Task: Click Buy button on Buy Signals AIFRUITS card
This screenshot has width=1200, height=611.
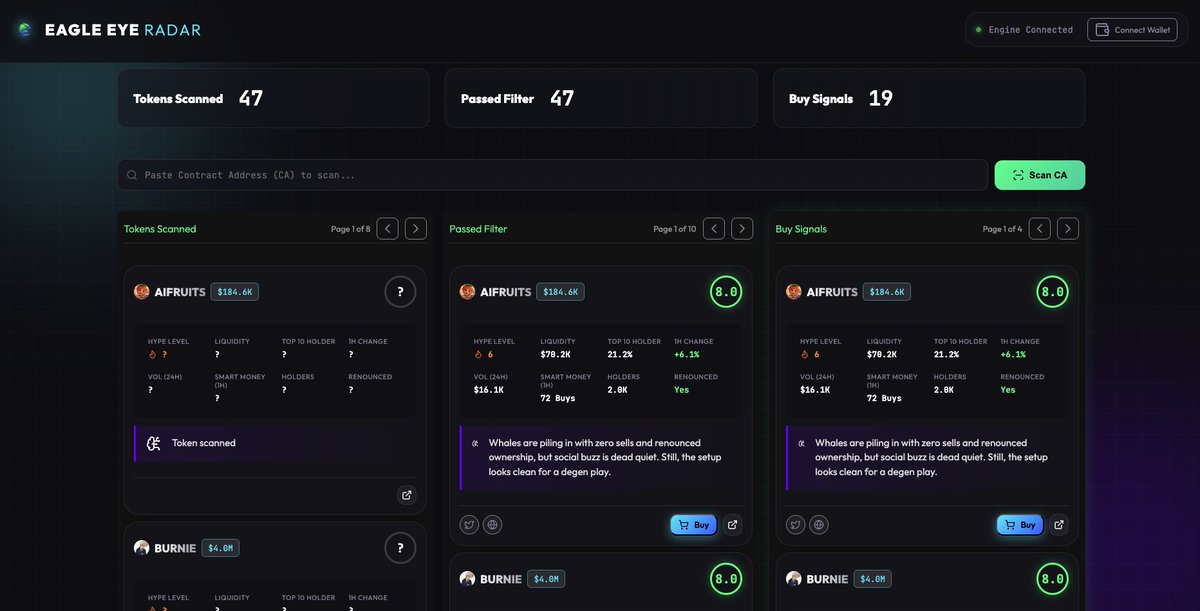Action: [1020, 525]
